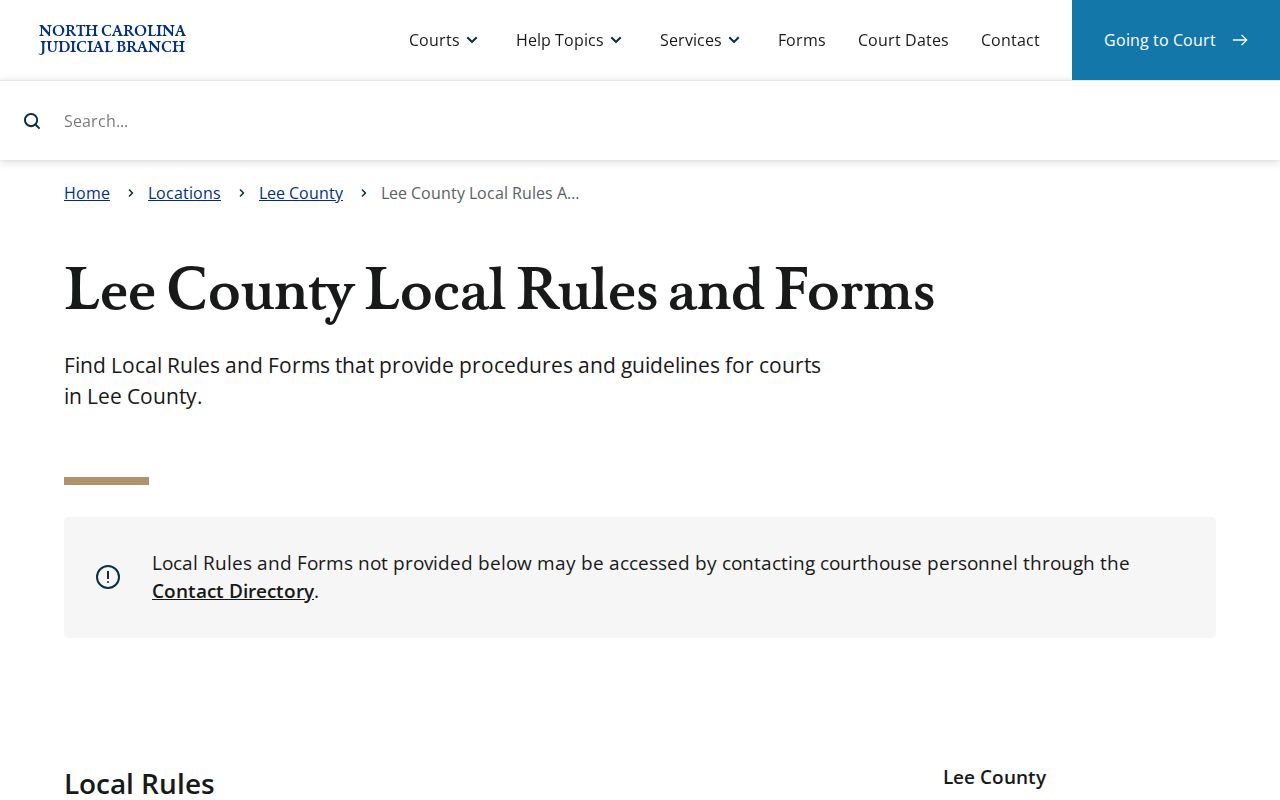Open the Contact menu item
Screen dimensions: 1280x800
click(x=1010, y=40)
